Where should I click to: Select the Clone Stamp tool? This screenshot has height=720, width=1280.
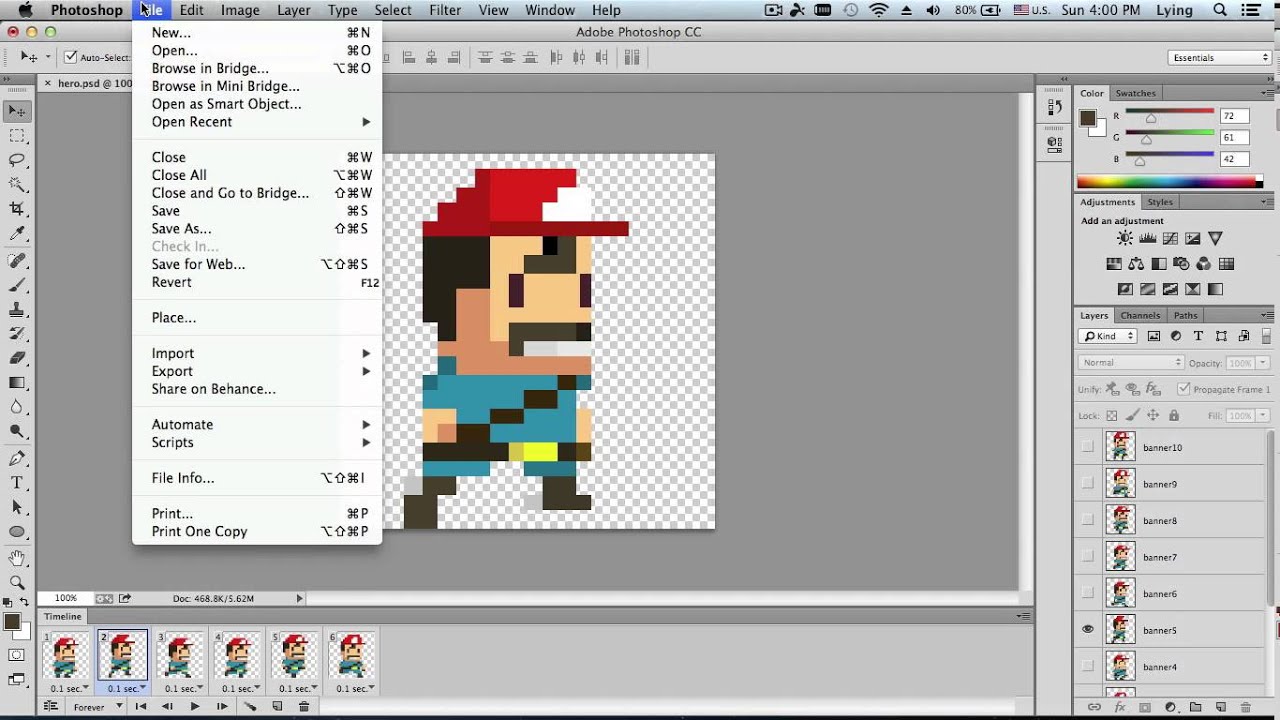17,309
